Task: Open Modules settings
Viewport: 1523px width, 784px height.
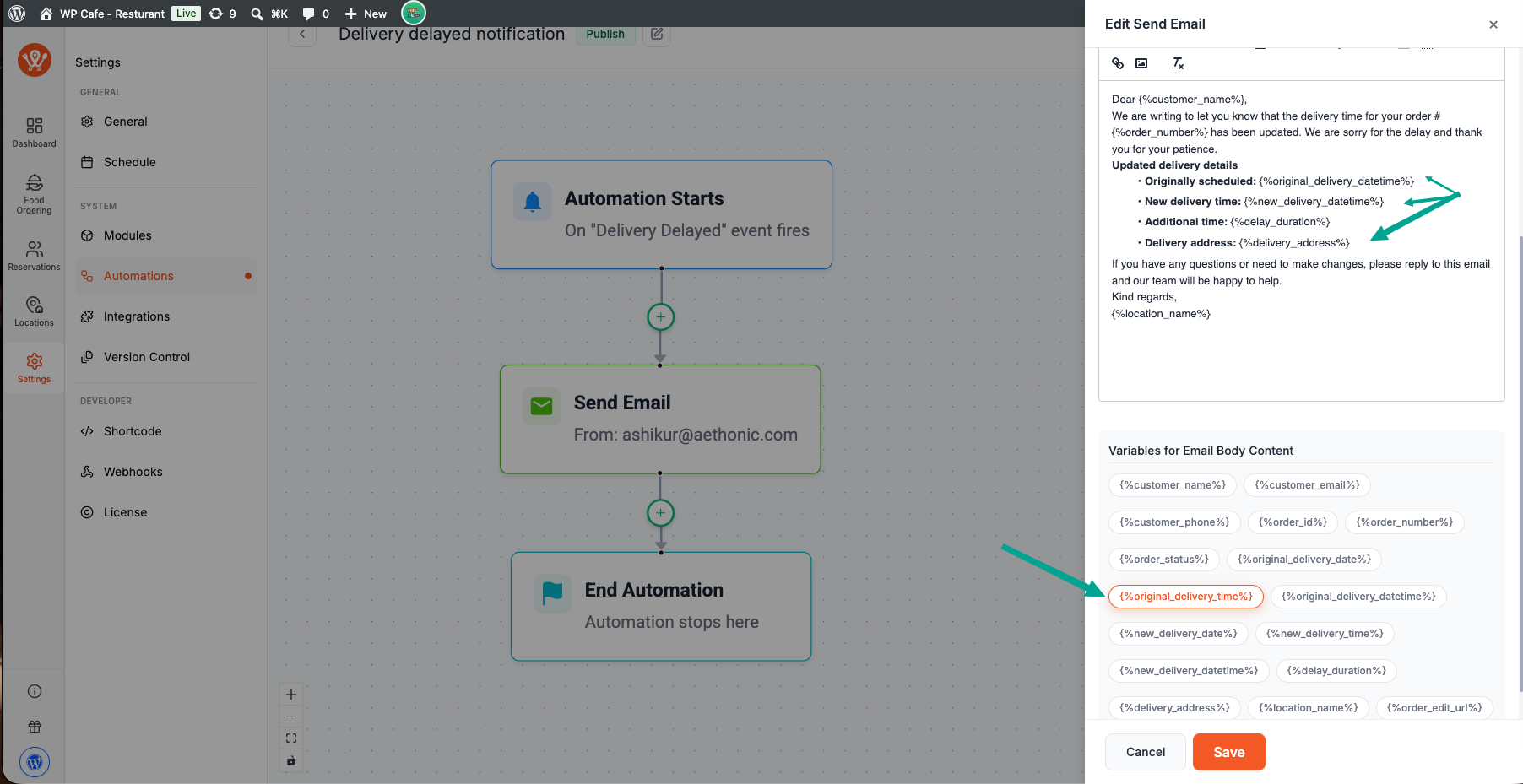Action: 165,235
